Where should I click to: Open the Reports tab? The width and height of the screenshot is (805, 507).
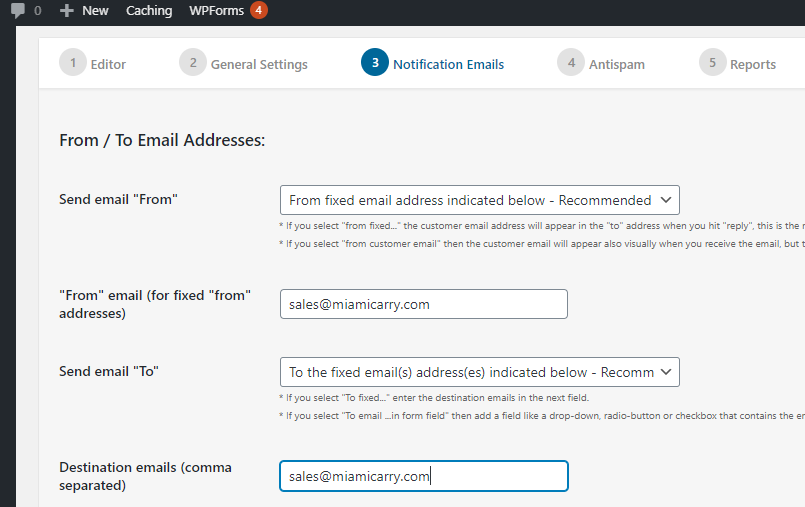753,65
